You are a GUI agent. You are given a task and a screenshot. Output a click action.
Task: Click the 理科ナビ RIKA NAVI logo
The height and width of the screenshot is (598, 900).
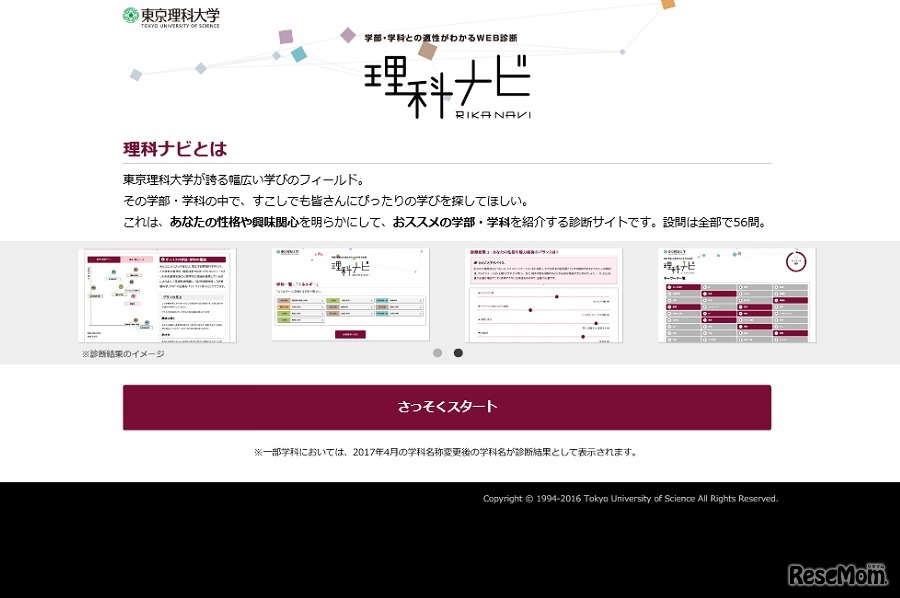[x=447, y=85]
